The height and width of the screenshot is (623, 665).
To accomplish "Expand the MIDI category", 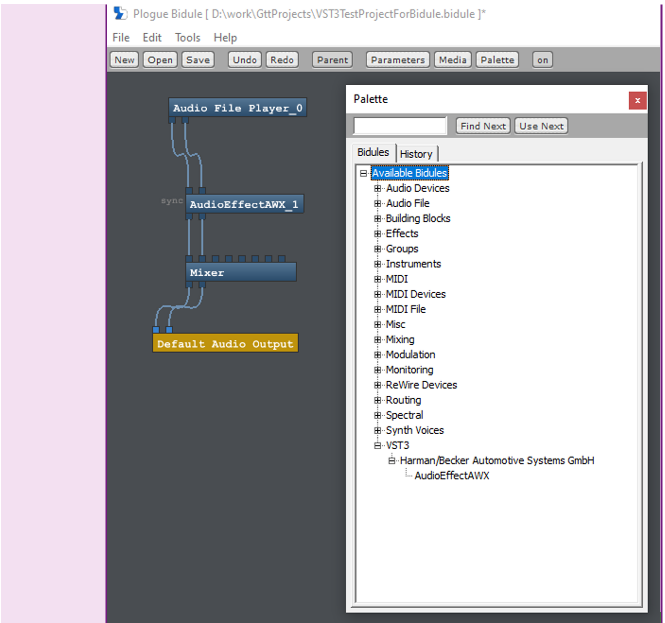I will [x=377, y=279].
